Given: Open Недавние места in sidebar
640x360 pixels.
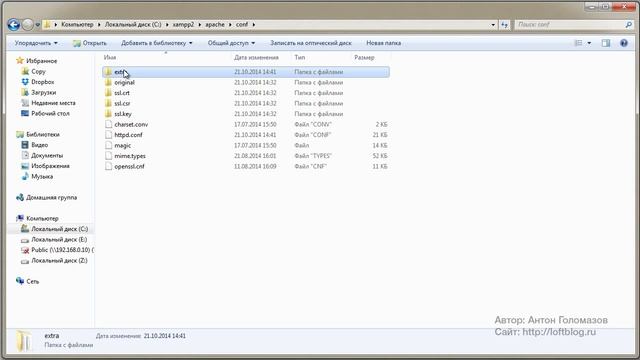Looking at the screenshot, I should tap(53, 103).
